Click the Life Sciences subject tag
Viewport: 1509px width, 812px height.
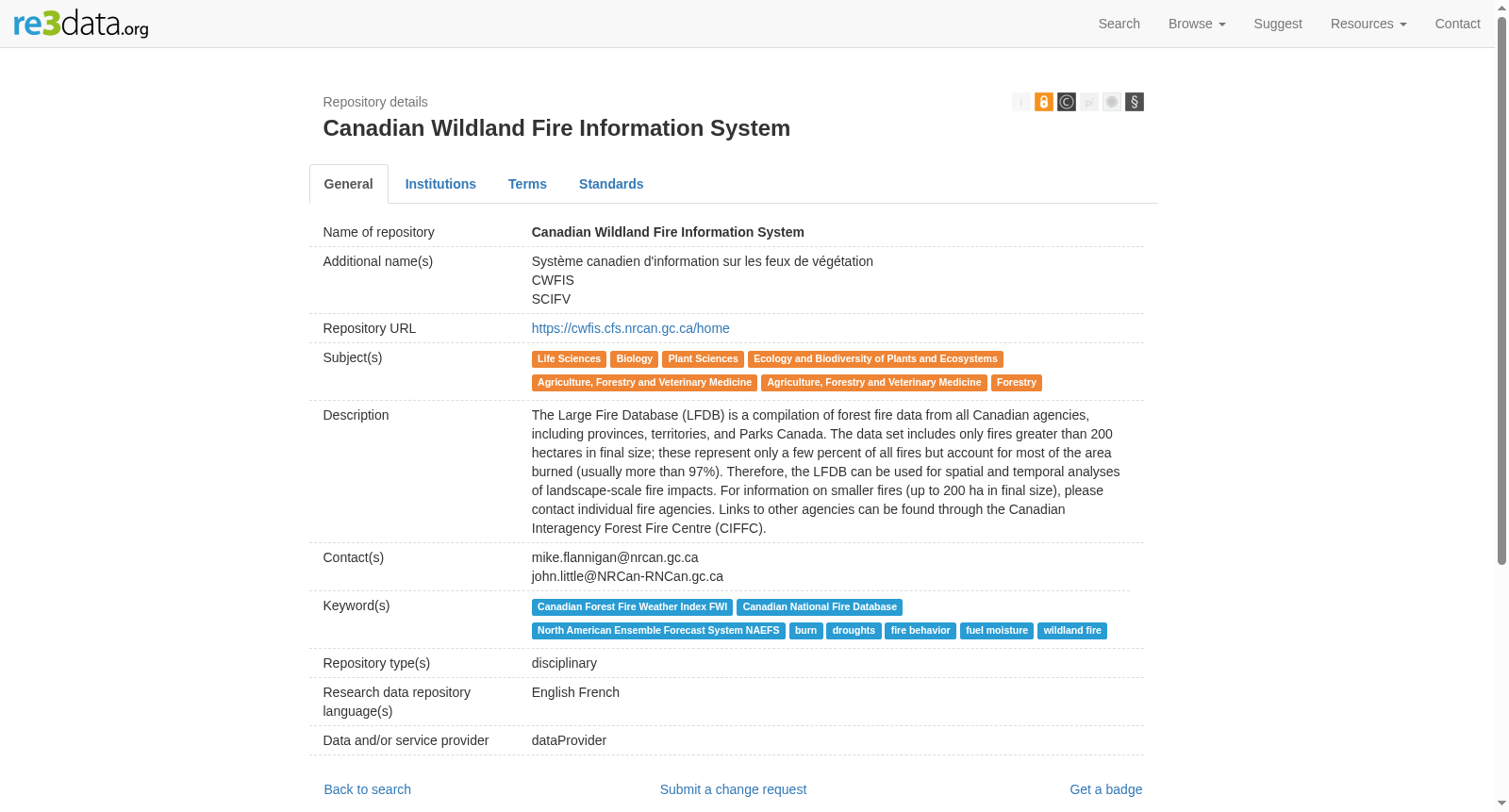click(569, 359)
